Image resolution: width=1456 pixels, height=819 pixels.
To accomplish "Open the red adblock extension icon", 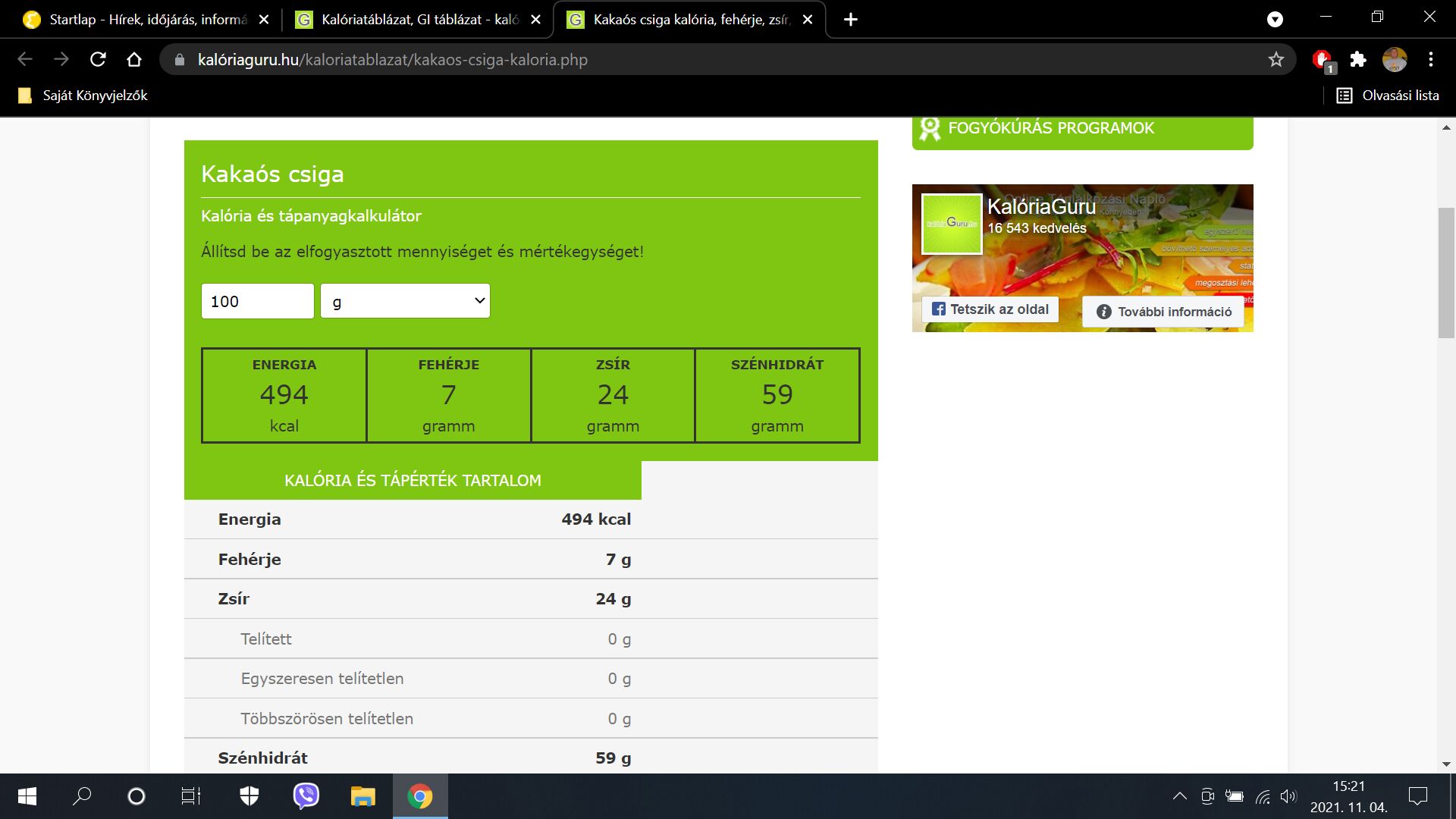I will point(1323,59).
